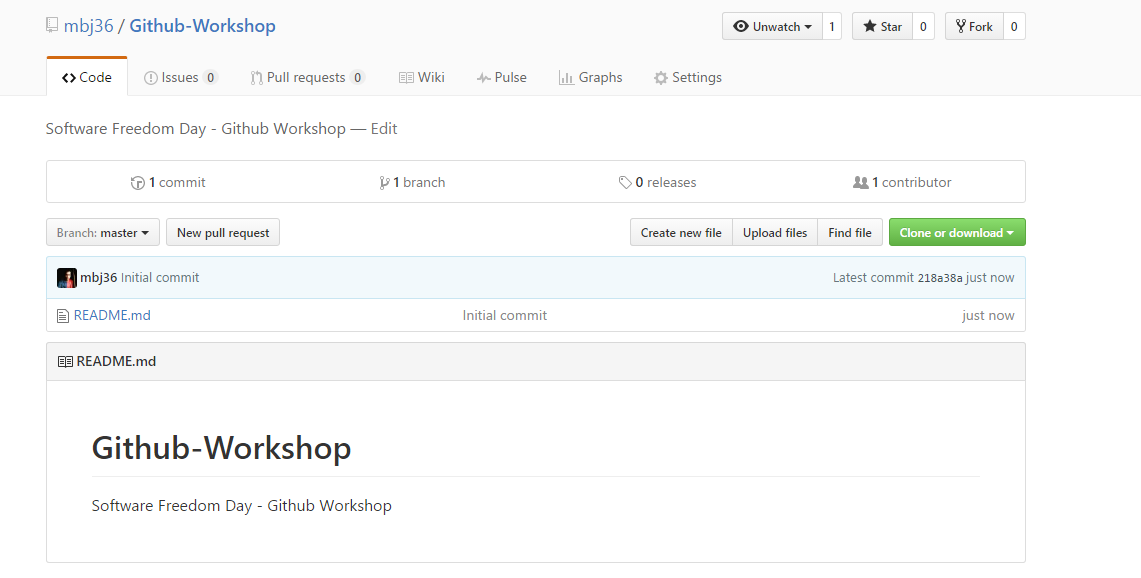
Task: Click the book icon in README.md header
Action: tap(65, 362)
